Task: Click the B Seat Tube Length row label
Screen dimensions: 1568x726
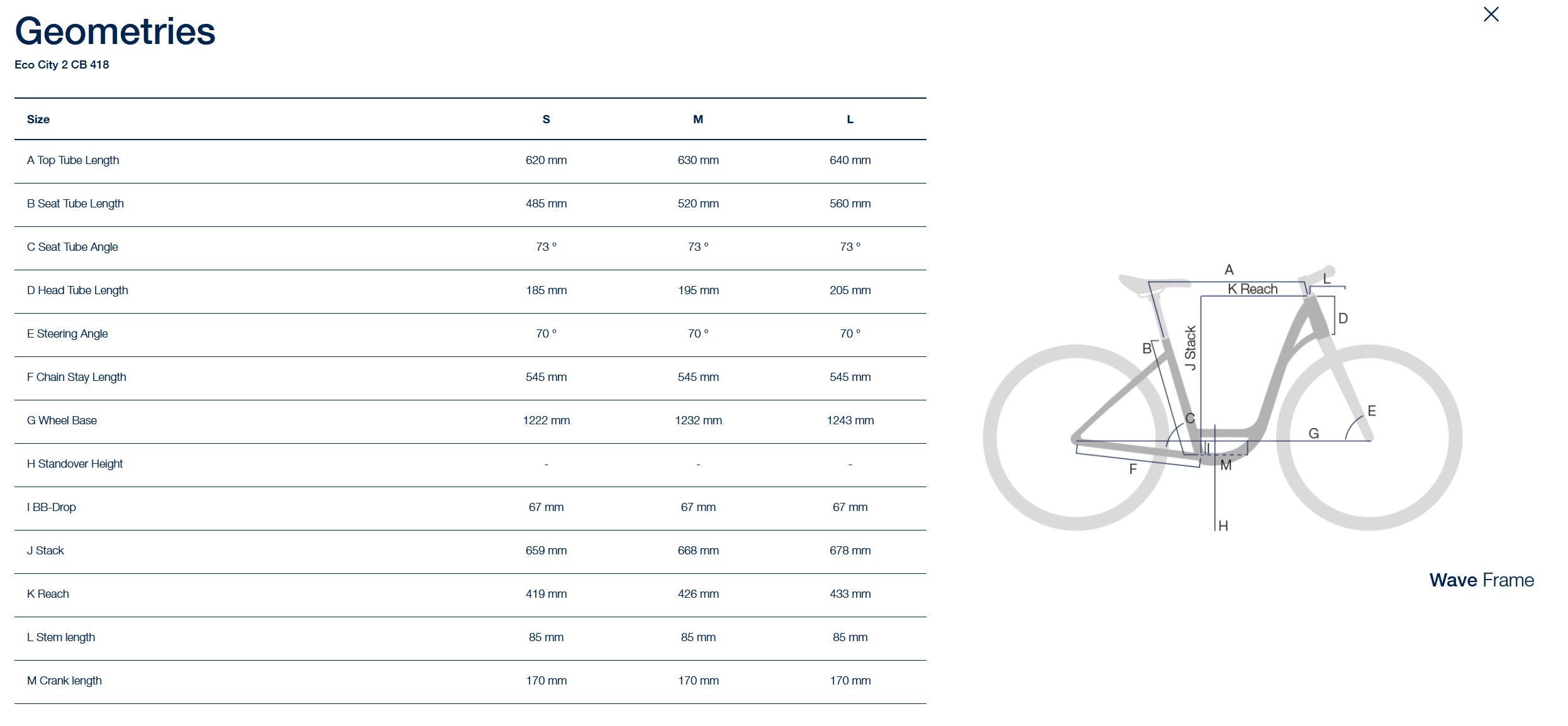Action: tap(75, 204)
